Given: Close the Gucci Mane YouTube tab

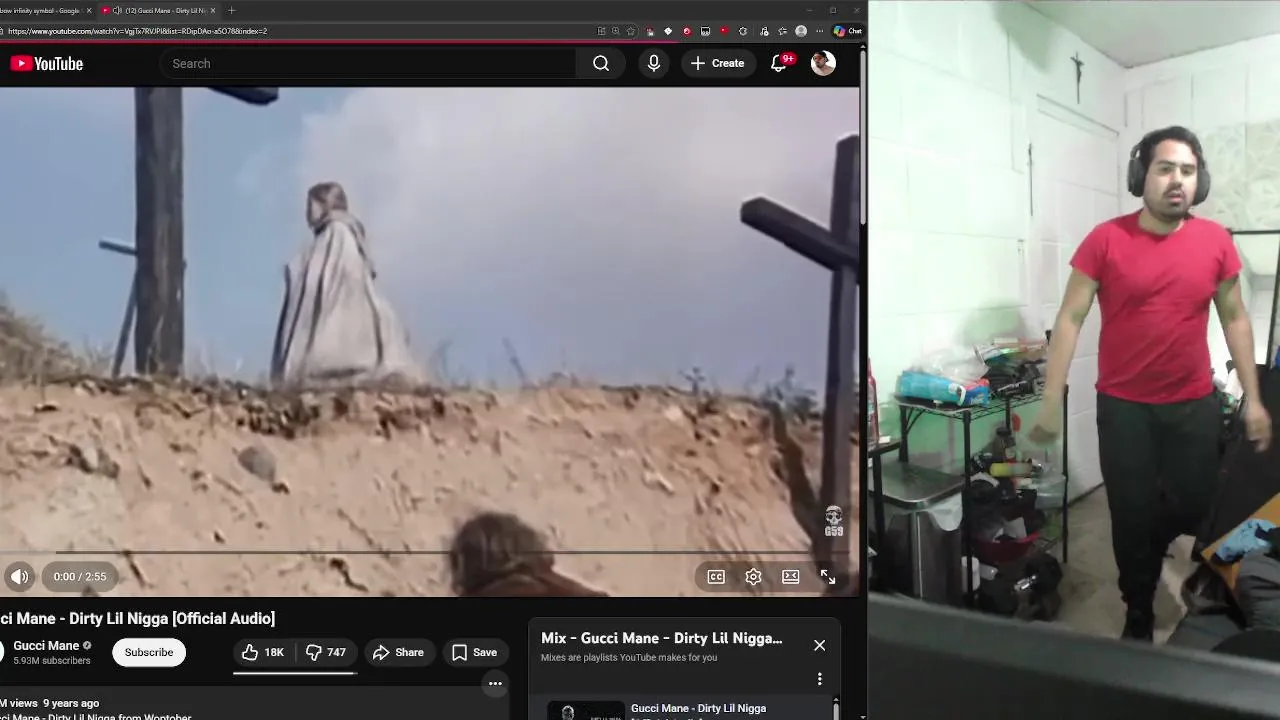Looking at the screenshot, I should 212,10.
